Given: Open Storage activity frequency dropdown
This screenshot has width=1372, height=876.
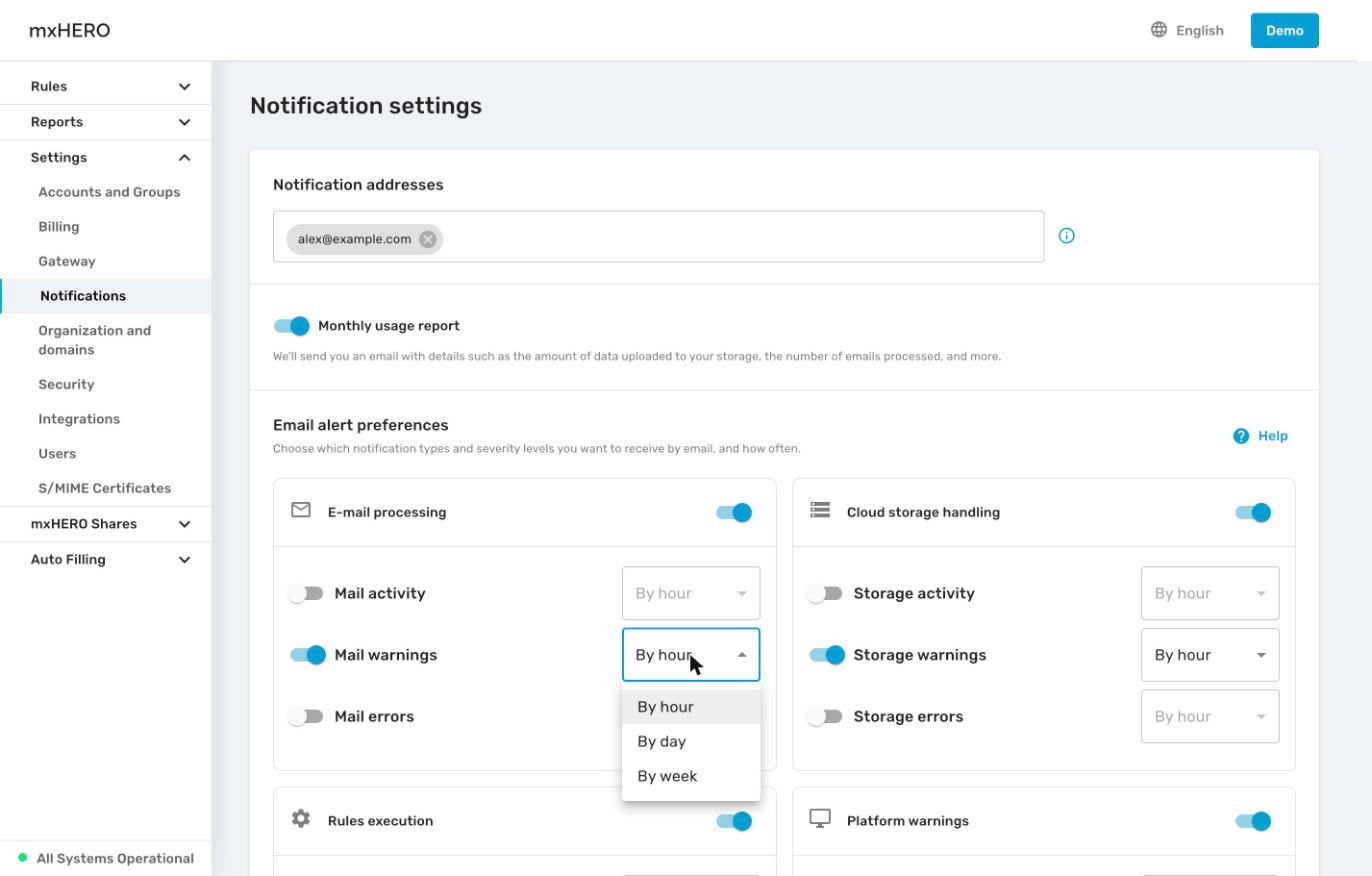Looking at the screenshot, I should coord(1210,594).
